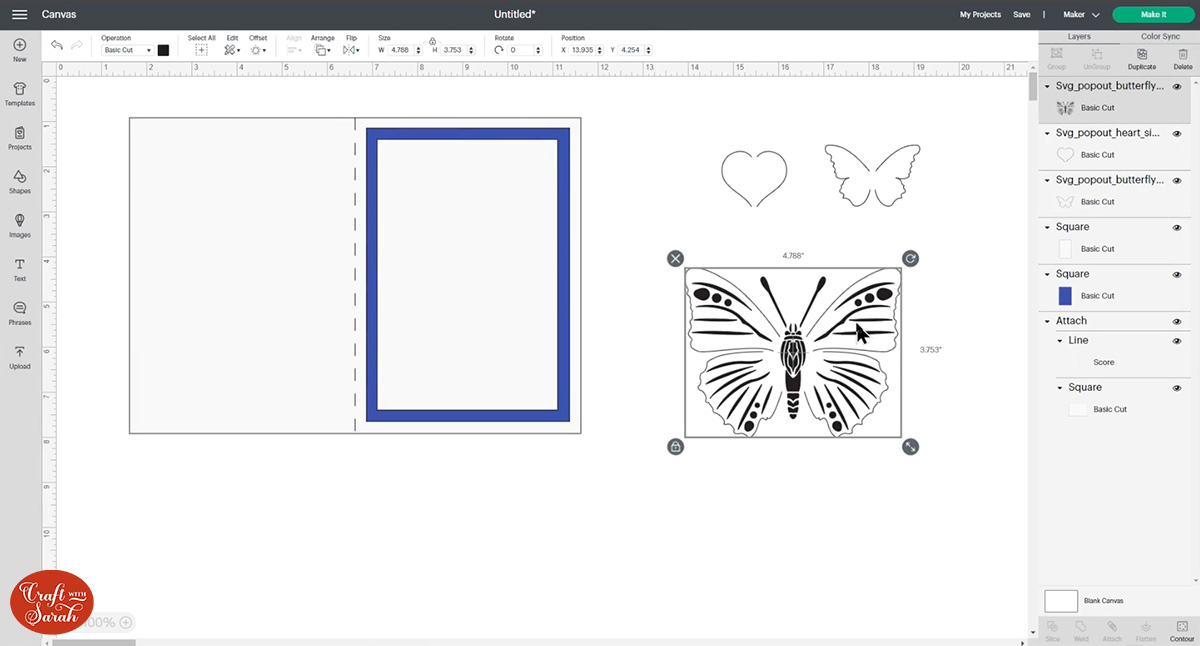Open My Projects
The width and height of the screenshot is (1200, 646).
click(x=980, y=14)
